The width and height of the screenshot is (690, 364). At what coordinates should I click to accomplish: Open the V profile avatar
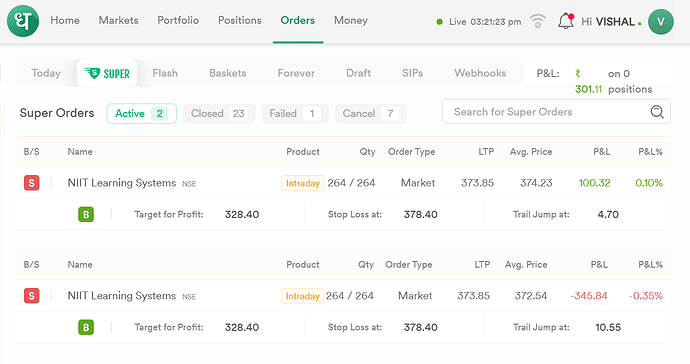coord(661,22)
